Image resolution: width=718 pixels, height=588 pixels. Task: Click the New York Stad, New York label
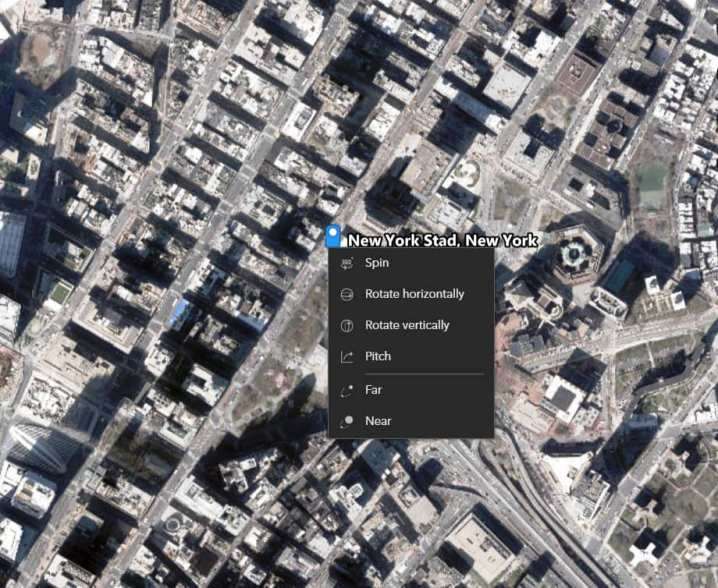click(443, 240)
